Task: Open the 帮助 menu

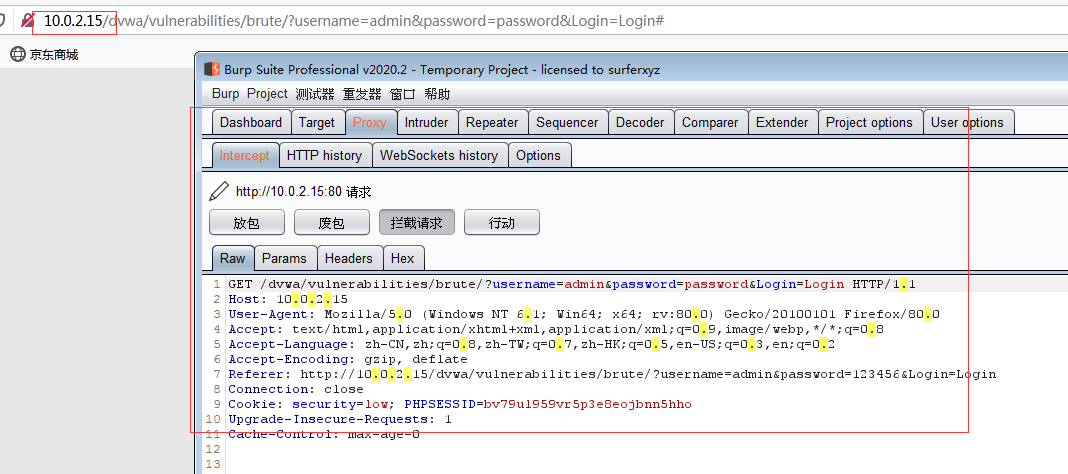Action: (x=437, y=94)
